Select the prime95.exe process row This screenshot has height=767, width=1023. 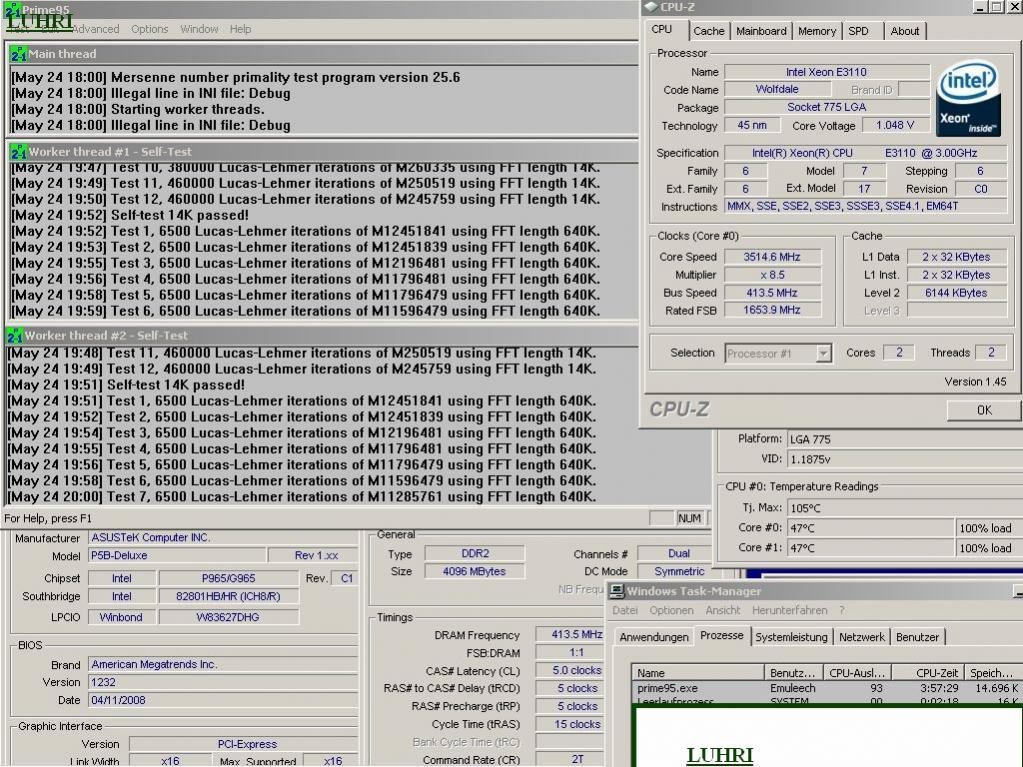[x=827, y=688]
